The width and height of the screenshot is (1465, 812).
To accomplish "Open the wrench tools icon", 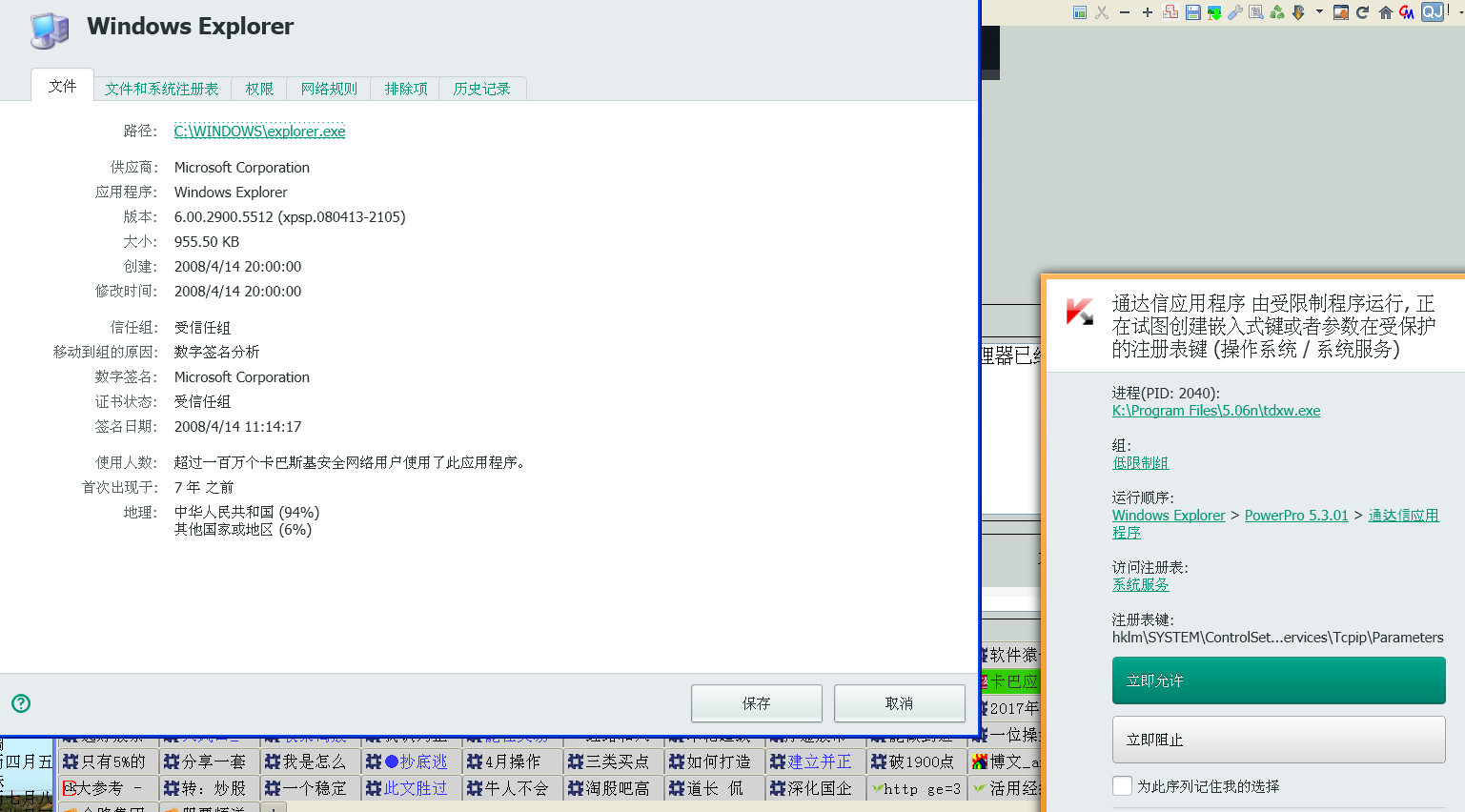I will [1235, 12].
